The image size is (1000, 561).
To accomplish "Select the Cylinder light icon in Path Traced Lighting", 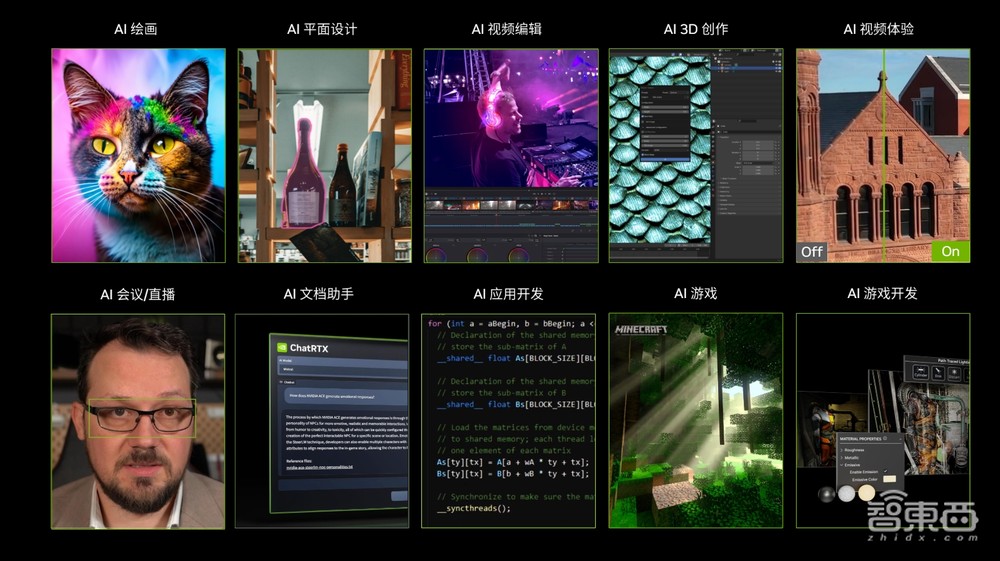I will (x=920, y=372).
